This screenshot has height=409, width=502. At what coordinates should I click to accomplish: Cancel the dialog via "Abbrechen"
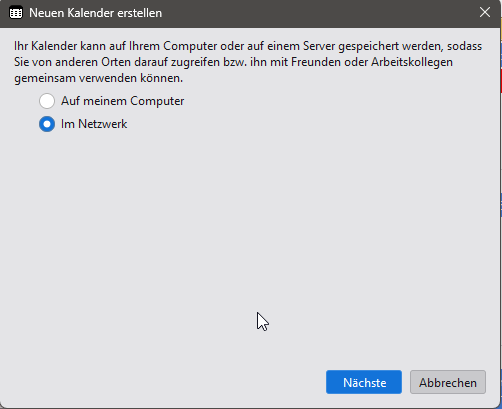(448, 382)
